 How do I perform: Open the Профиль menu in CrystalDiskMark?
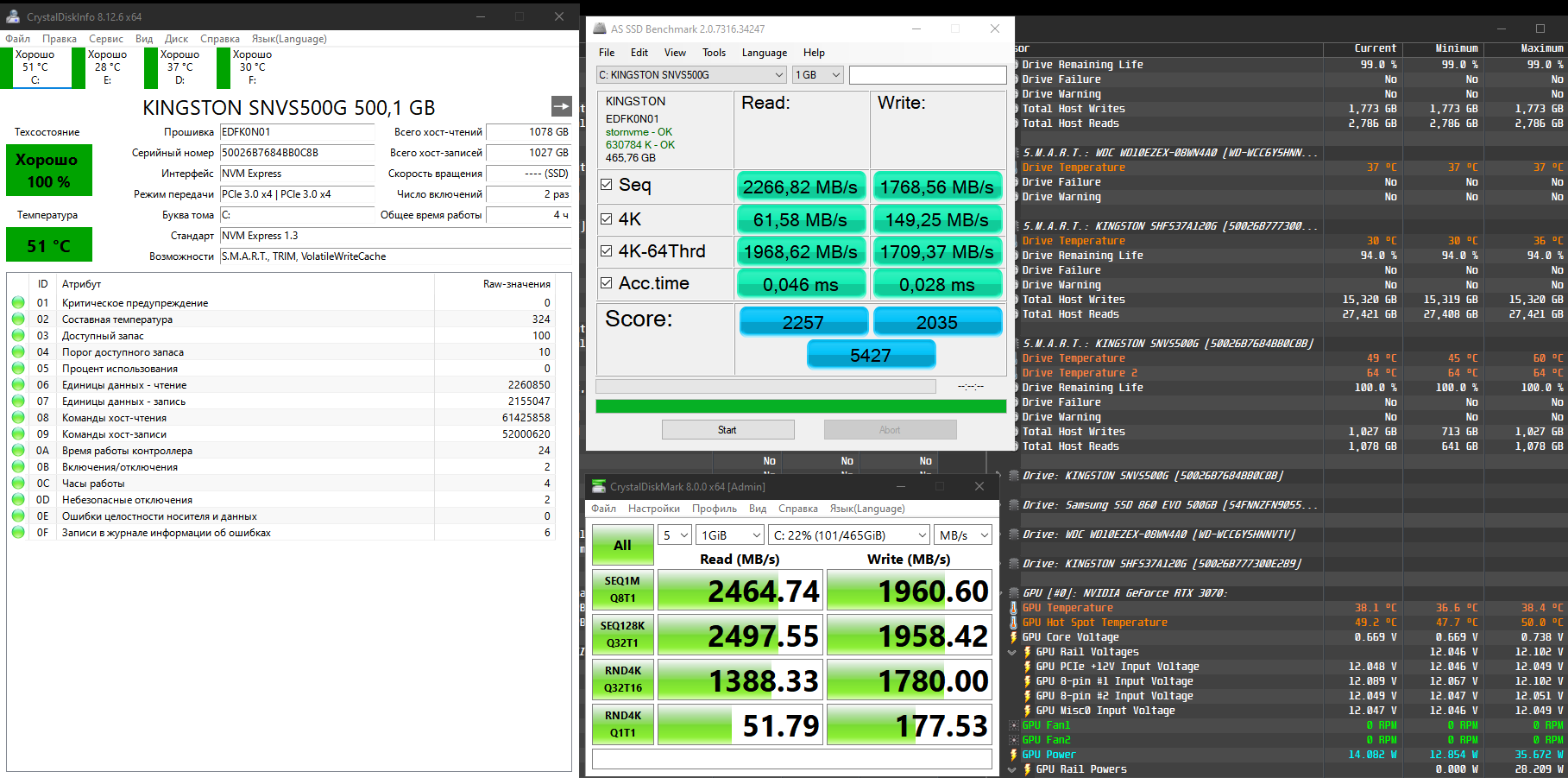(x=715, y=509)
